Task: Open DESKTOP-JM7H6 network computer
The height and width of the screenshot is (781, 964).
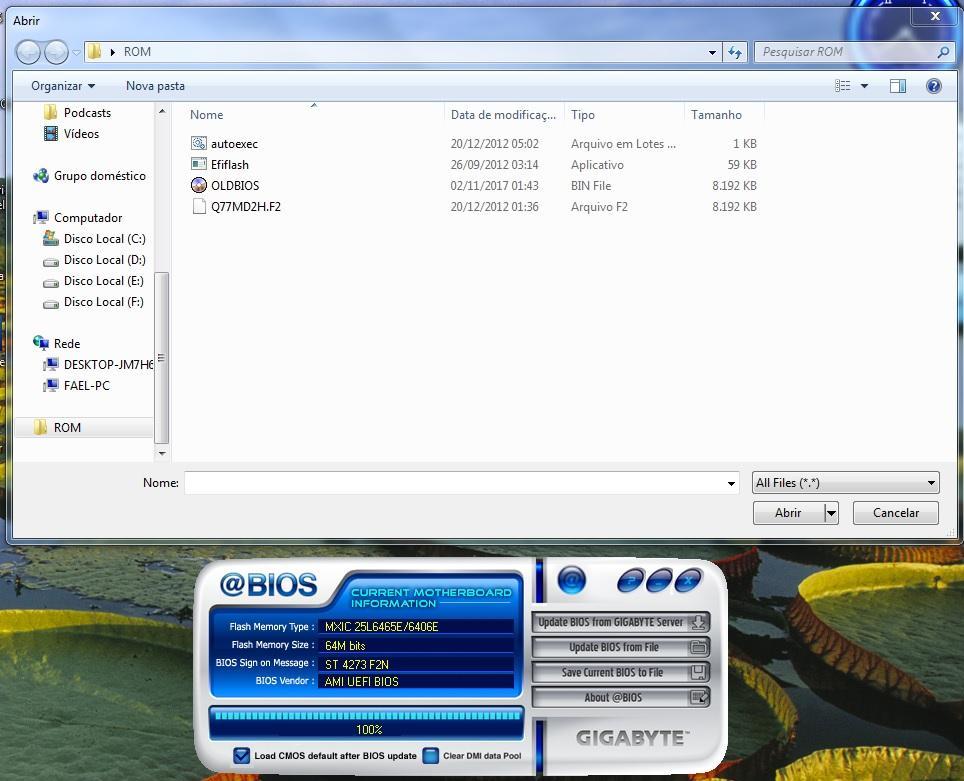Action: click(x=108, y=364)
